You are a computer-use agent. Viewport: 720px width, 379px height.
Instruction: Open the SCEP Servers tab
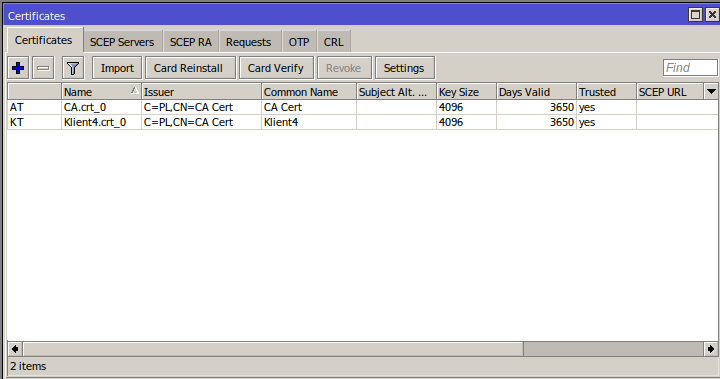122,42
